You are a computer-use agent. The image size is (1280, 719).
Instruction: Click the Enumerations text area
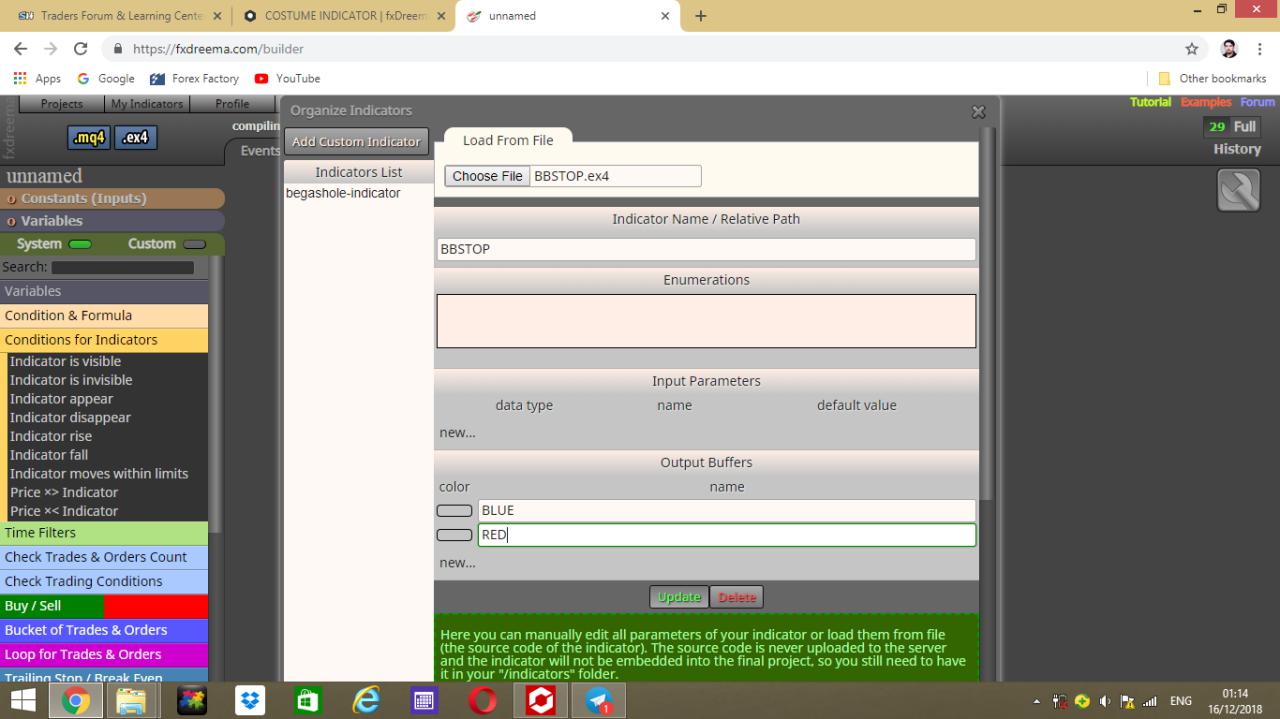pos(706,321)
